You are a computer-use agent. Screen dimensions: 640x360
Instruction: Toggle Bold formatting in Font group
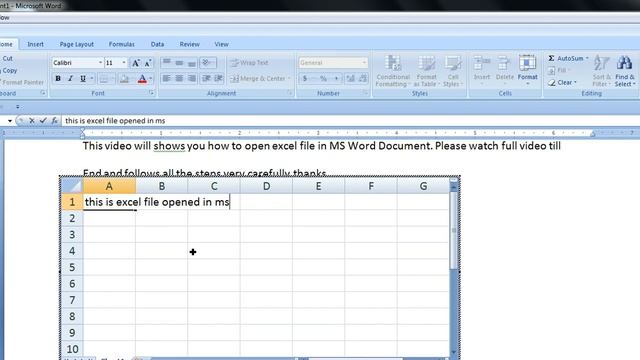click(58, 78)
